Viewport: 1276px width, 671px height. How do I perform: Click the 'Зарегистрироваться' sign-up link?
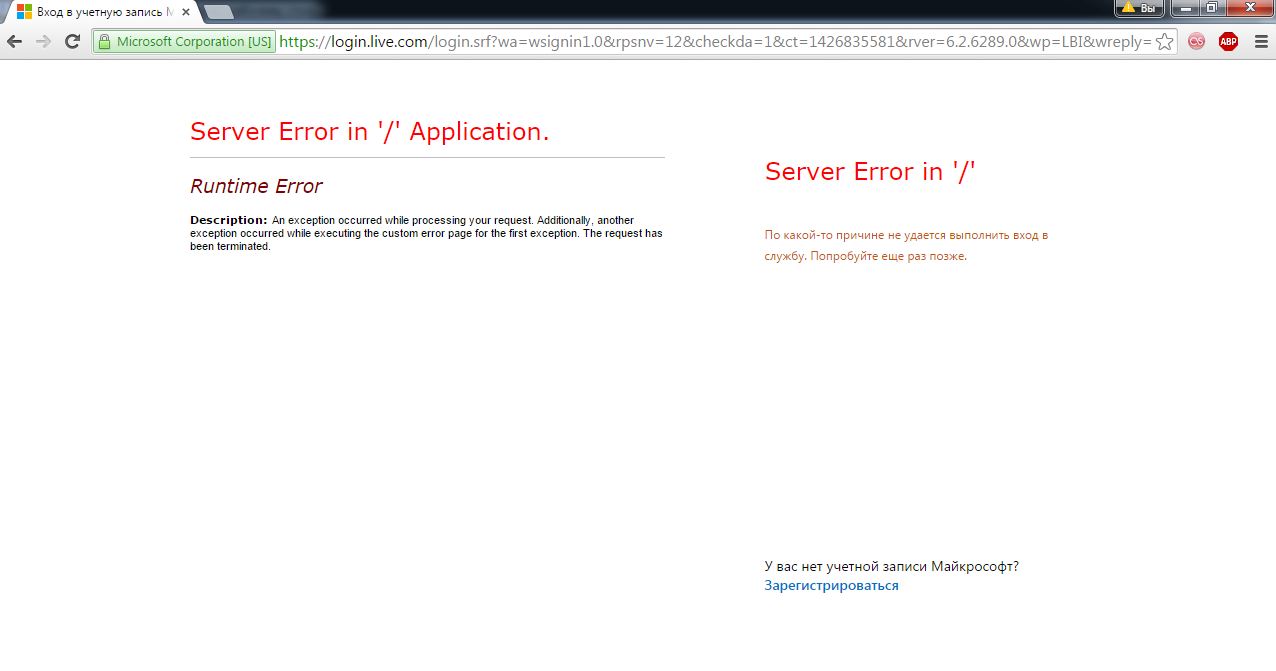click(831, 586)
